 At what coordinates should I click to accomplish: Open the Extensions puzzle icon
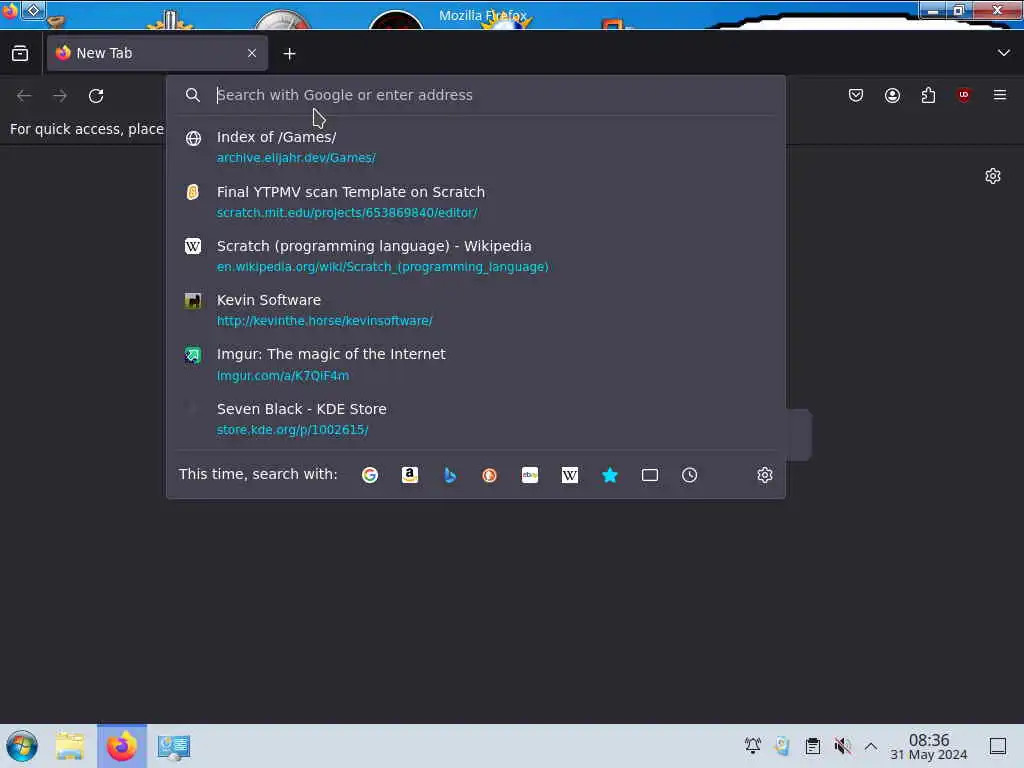[928, 95]
